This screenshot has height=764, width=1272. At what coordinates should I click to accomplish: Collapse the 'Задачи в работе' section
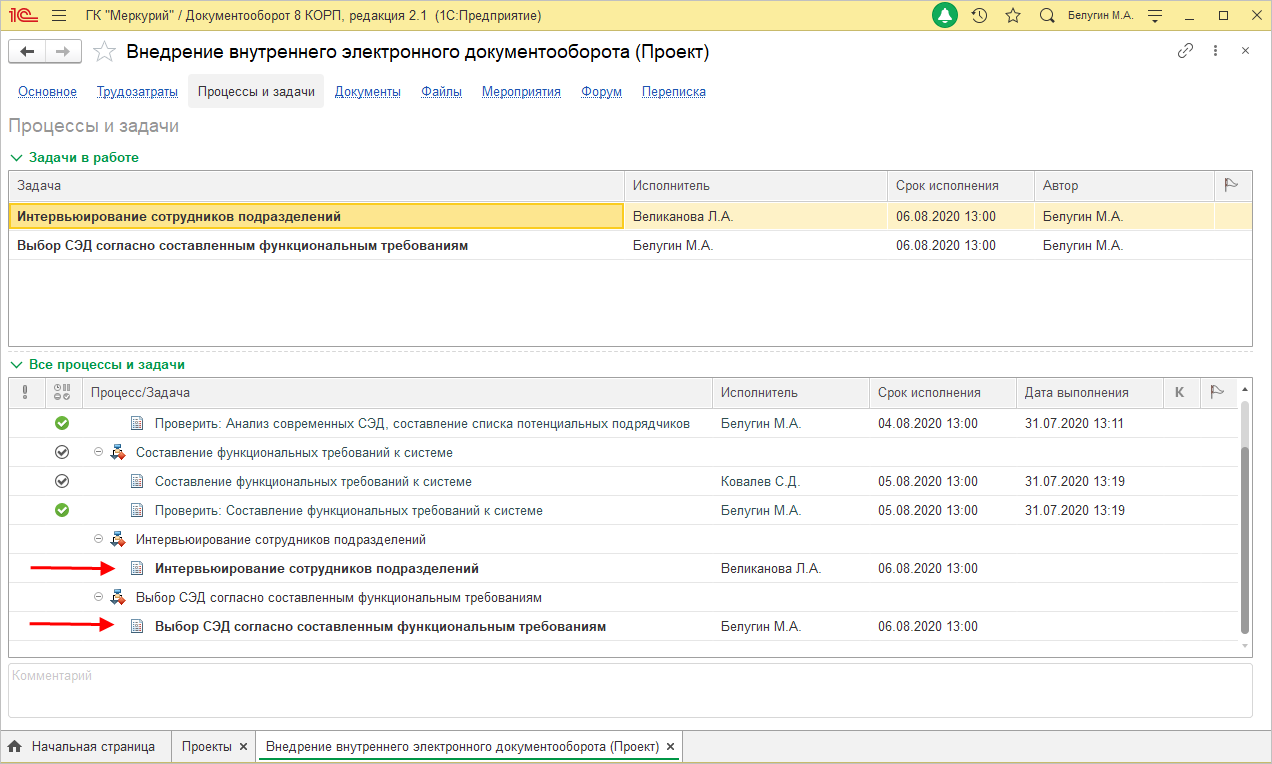click(16, 157)
